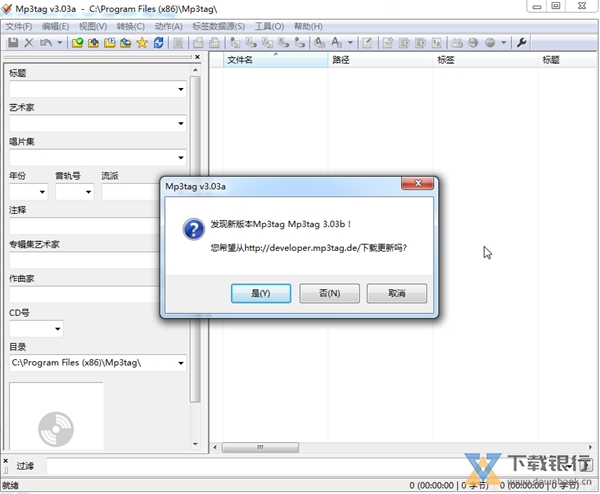The height and width of the screenshot is (494, 600).
Task: Click the 注释 input field
Action: (85, 226)
